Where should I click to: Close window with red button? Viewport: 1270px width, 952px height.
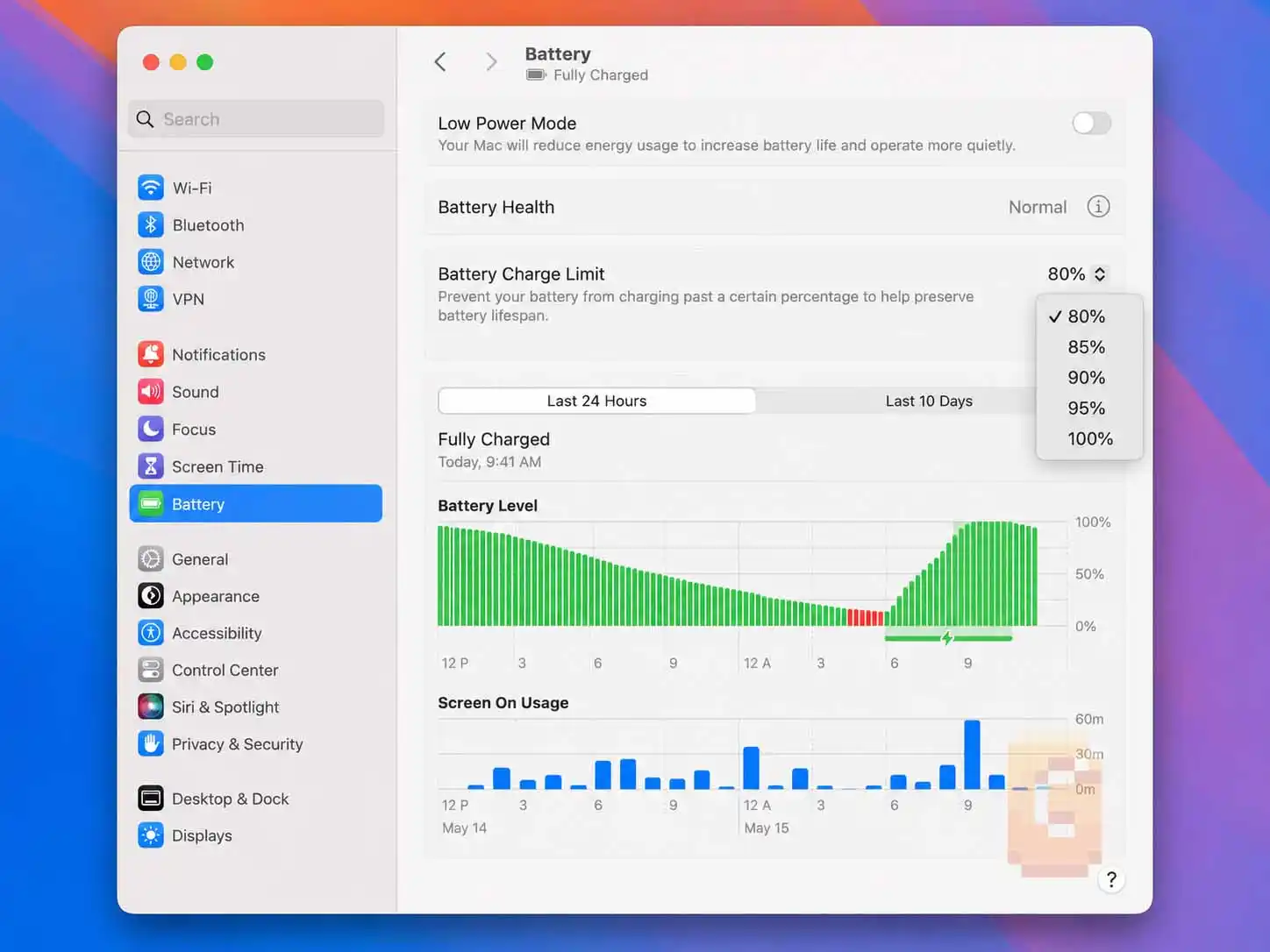(151, 62)
